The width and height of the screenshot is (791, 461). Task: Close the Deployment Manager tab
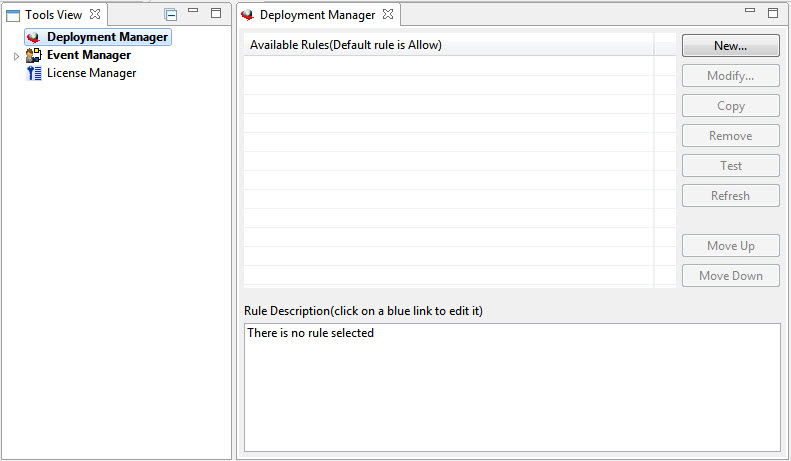(x=388, y=14)
